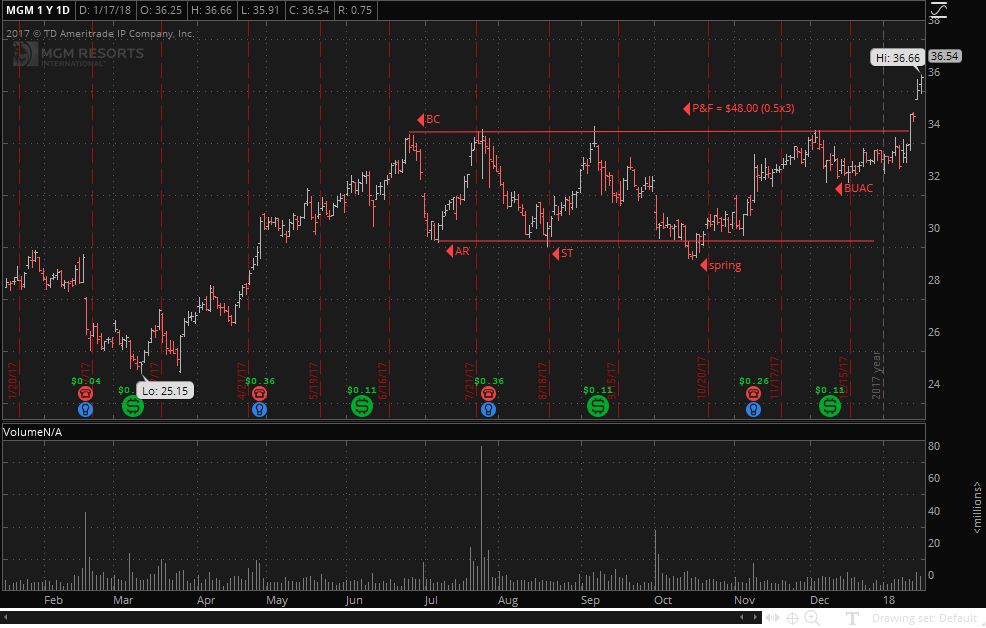Click the December green dividend dollar icon

[830, 406]
